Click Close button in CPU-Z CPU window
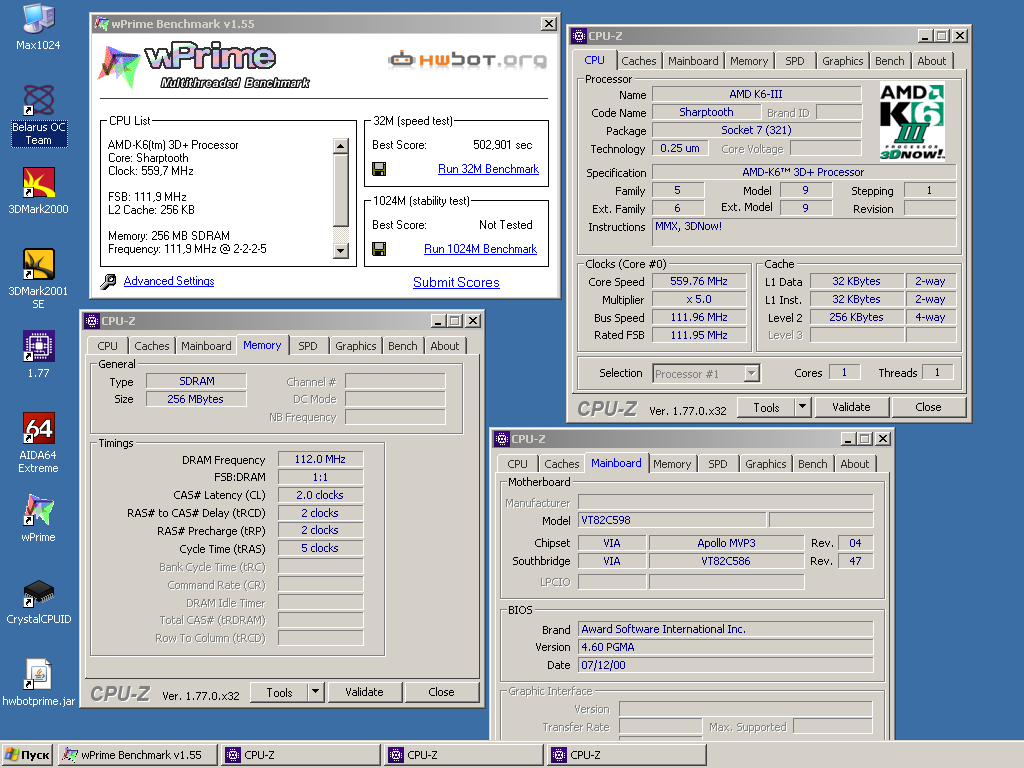 [928, 407]
